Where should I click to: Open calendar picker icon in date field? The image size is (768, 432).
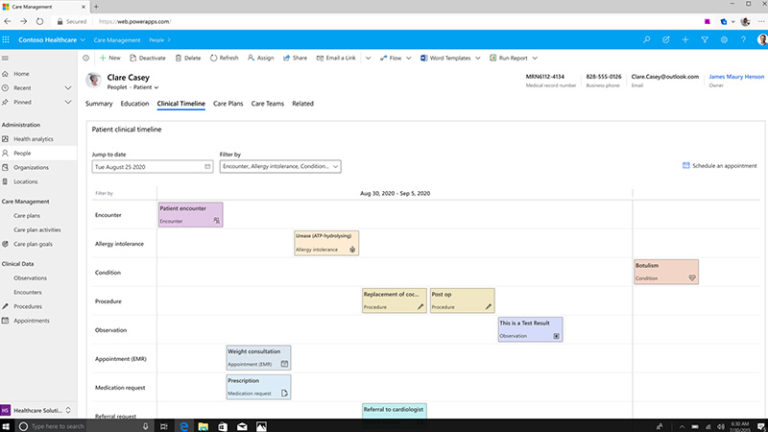coord(207,167)
